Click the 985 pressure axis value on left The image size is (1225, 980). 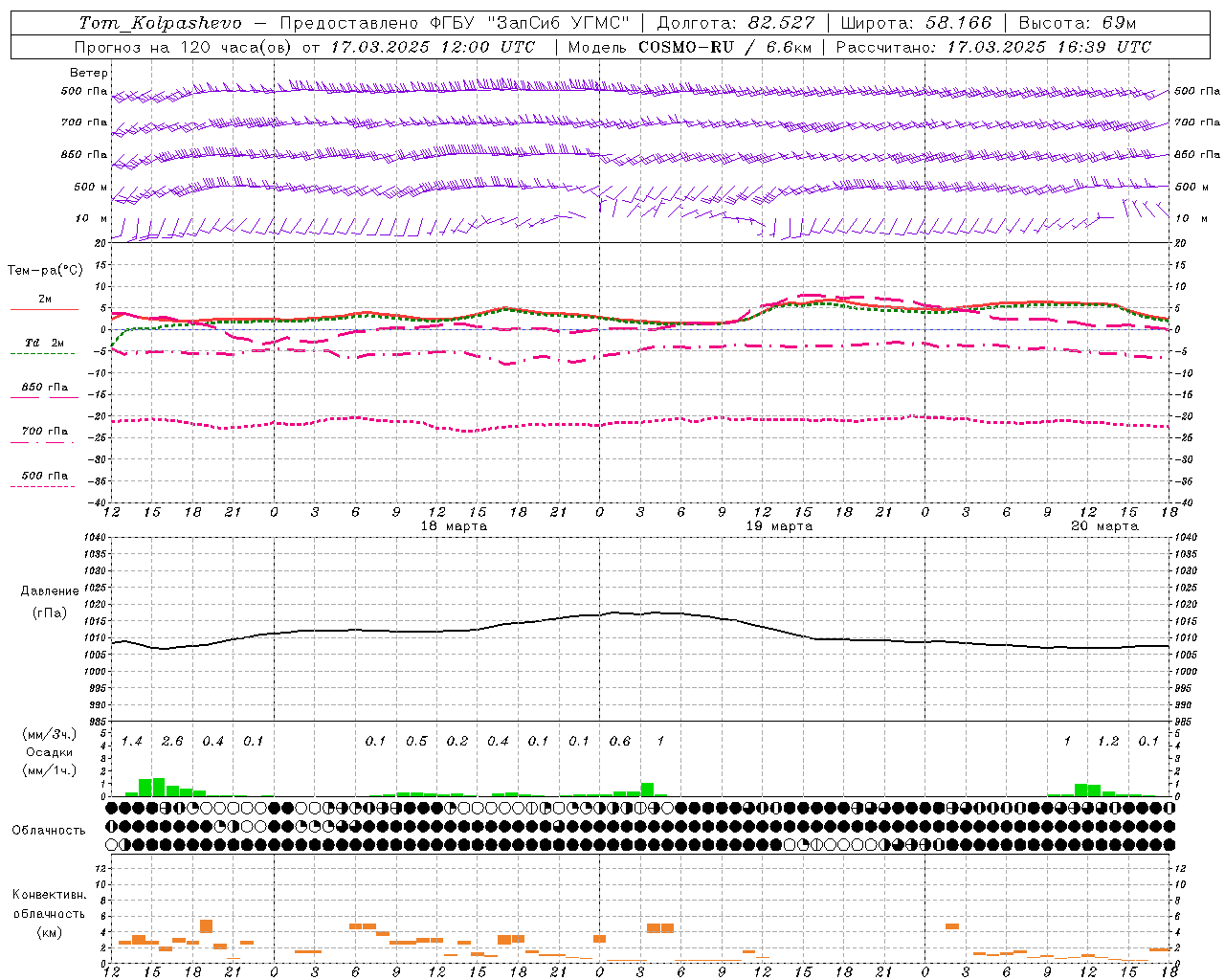click(98, 721)
